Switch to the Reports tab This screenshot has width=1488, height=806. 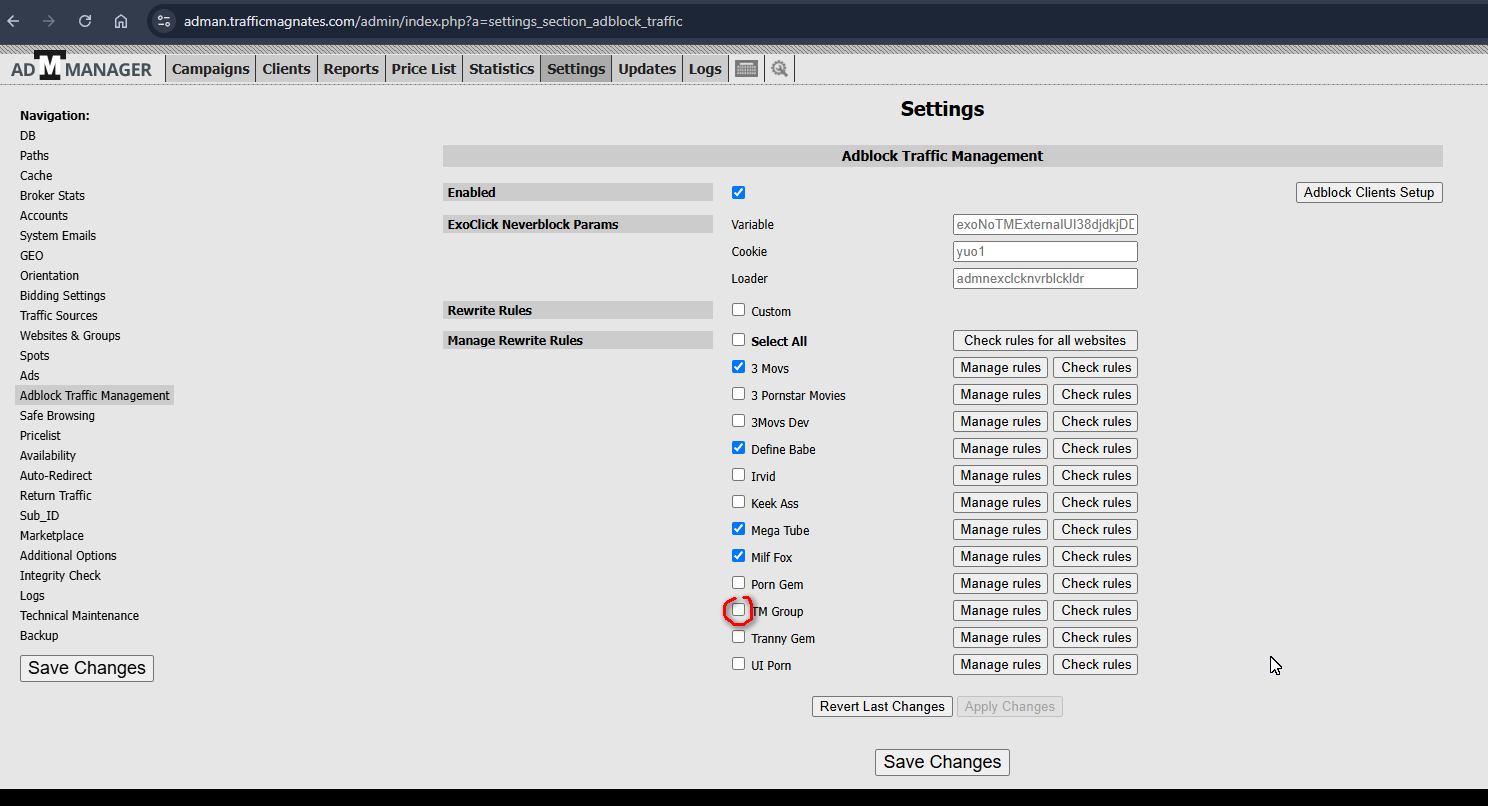(351, 68)
